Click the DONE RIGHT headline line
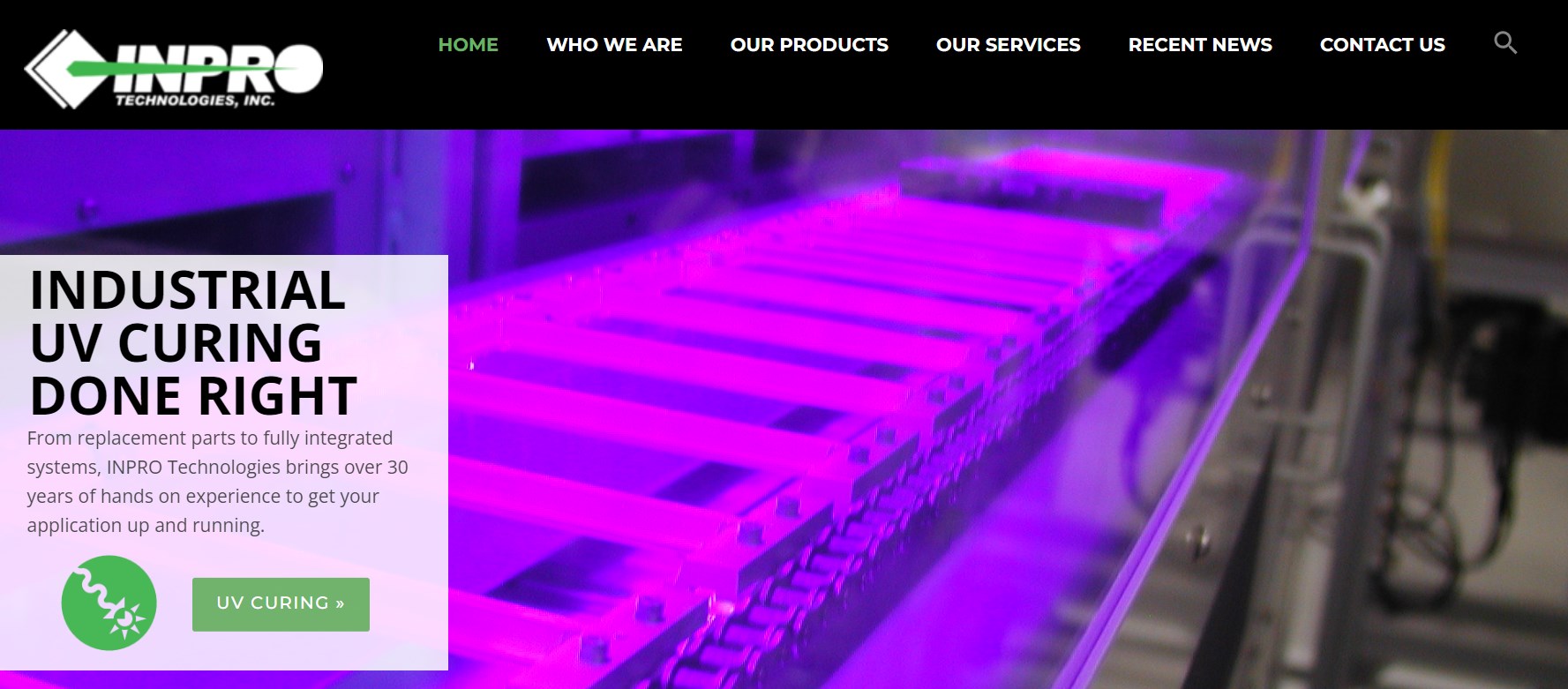This screenshot has width=1568, height=689. tap(193, 395)
